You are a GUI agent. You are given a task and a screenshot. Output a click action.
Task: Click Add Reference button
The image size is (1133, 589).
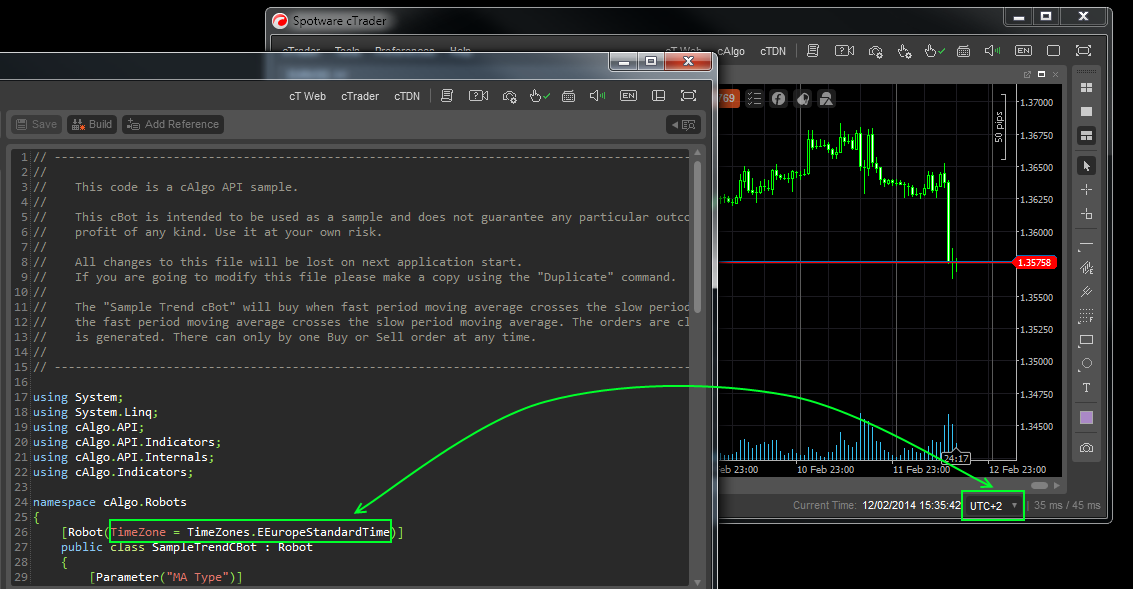173,124
